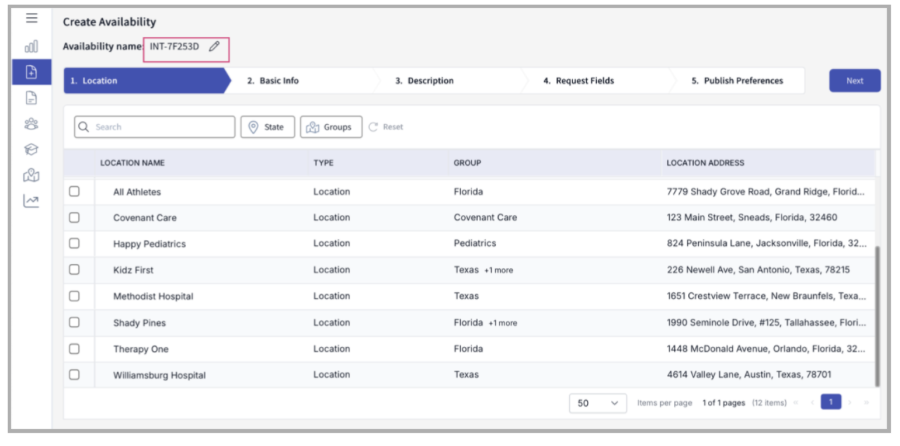Screen dimensions: 900x446
Task: Open the bar chart dashboard icon
Action: pyautogui.click(x=32, y=46)
